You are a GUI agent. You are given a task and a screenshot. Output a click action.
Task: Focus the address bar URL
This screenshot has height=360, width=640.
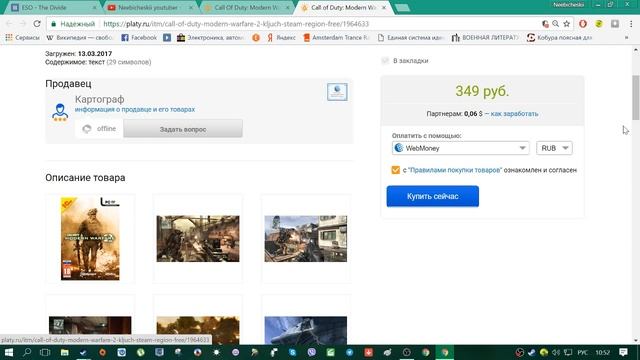pos(236,24)
